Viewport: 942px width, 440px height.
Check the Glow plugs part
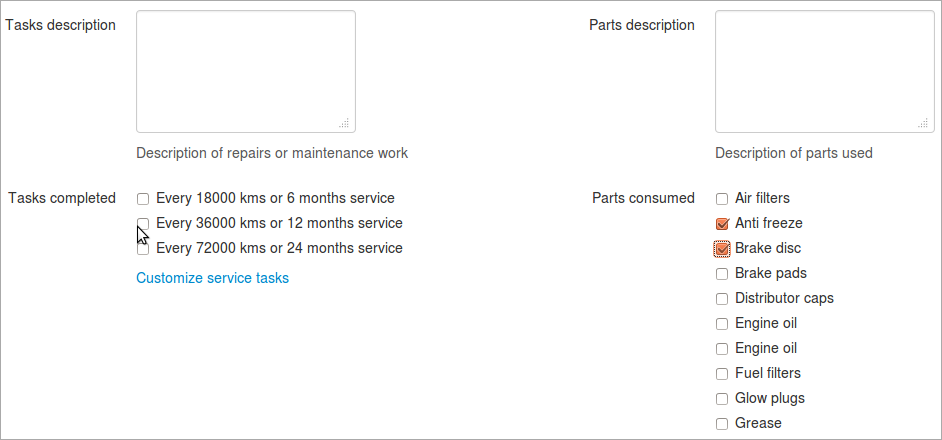(722, 399)
